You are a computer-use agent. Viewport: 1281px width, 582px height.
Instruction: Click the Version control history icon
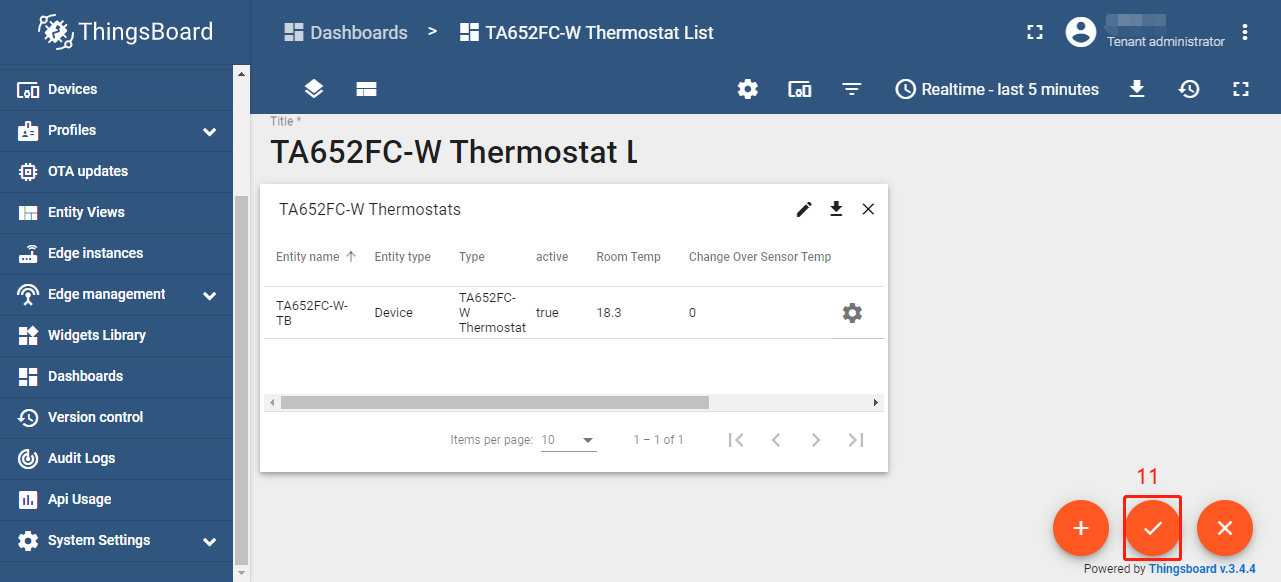pos(28,417)
